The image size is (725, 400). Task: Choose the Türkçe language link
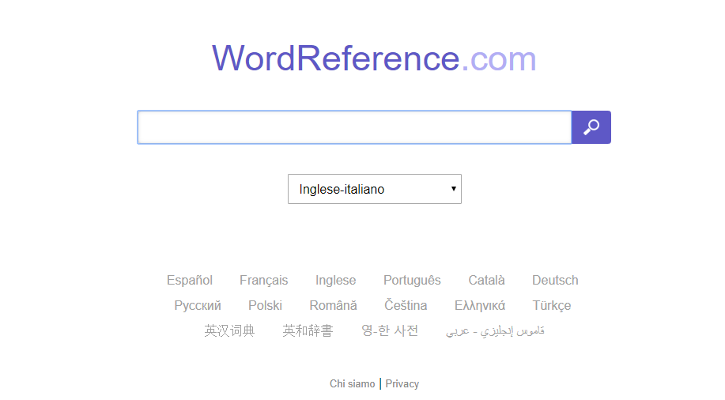(x=552, y=305)
